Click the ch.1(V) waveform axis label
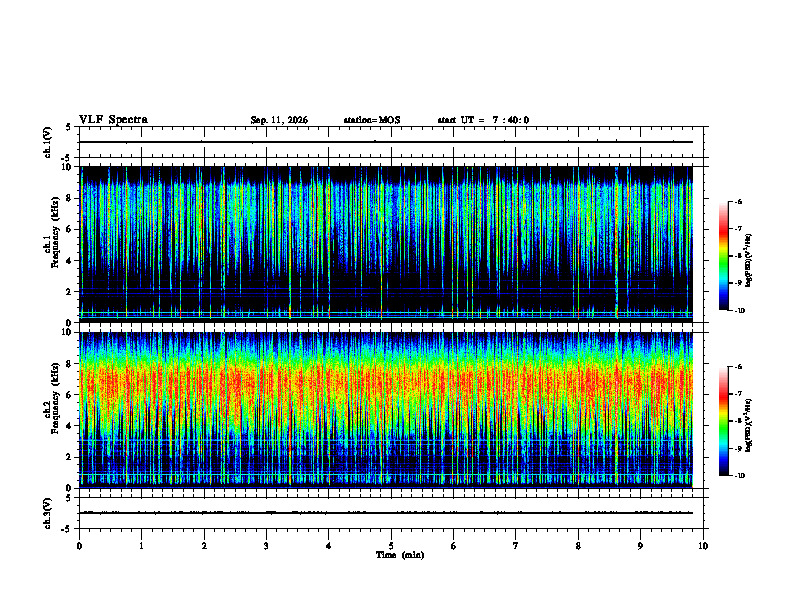 click(x=48, y=142)
